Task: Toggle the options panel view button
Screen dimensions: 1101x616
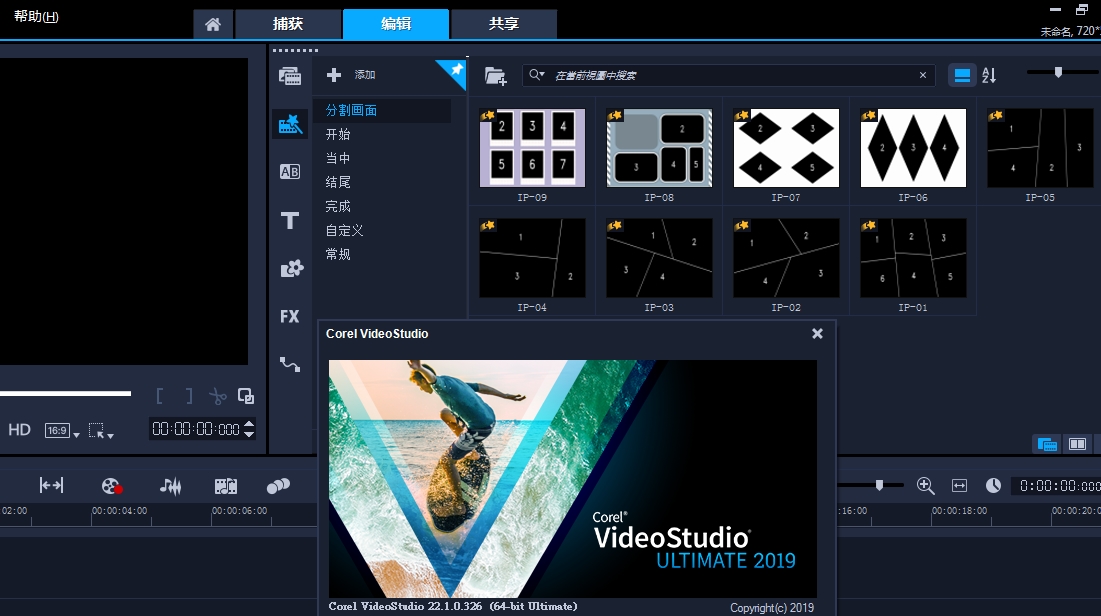Action: click(1077, 444)
